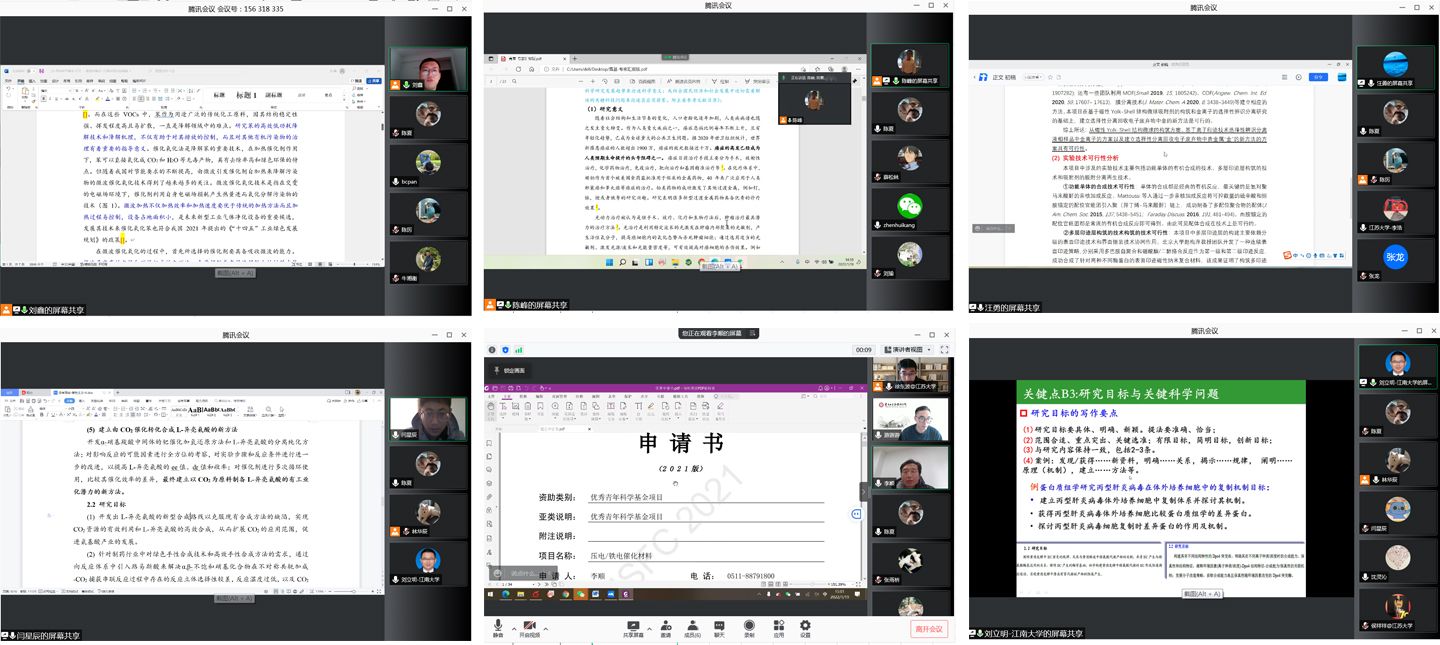This screenshot has height=645, width=1440.
Task: Click the red 离开会议 leave button
Action: pyautogui.click(x=929, y=629)
